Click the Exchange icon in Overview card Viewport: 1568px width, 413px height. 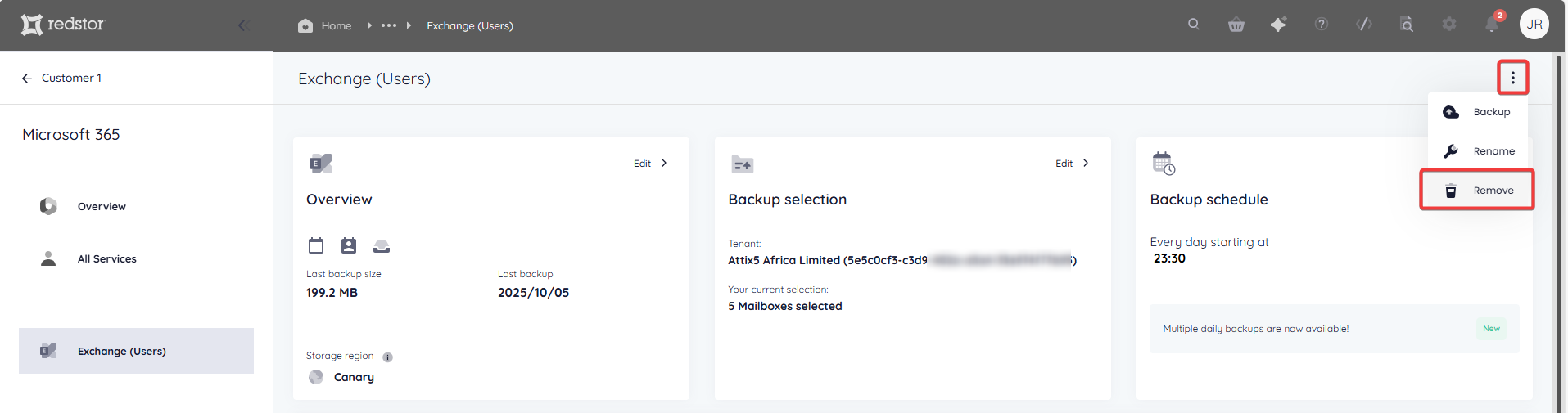[320, 163]
